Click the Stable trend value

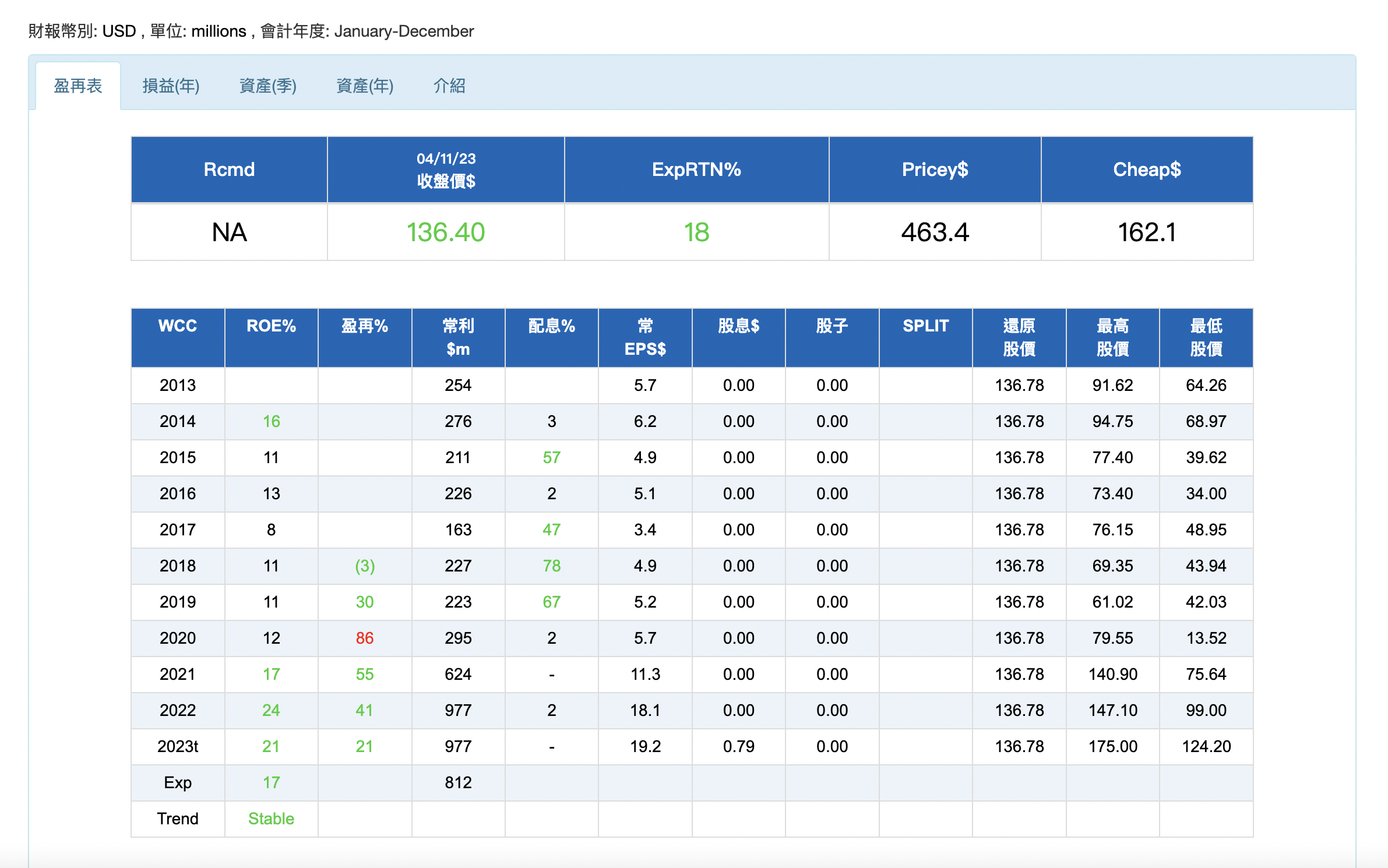(x=271, y=818)
